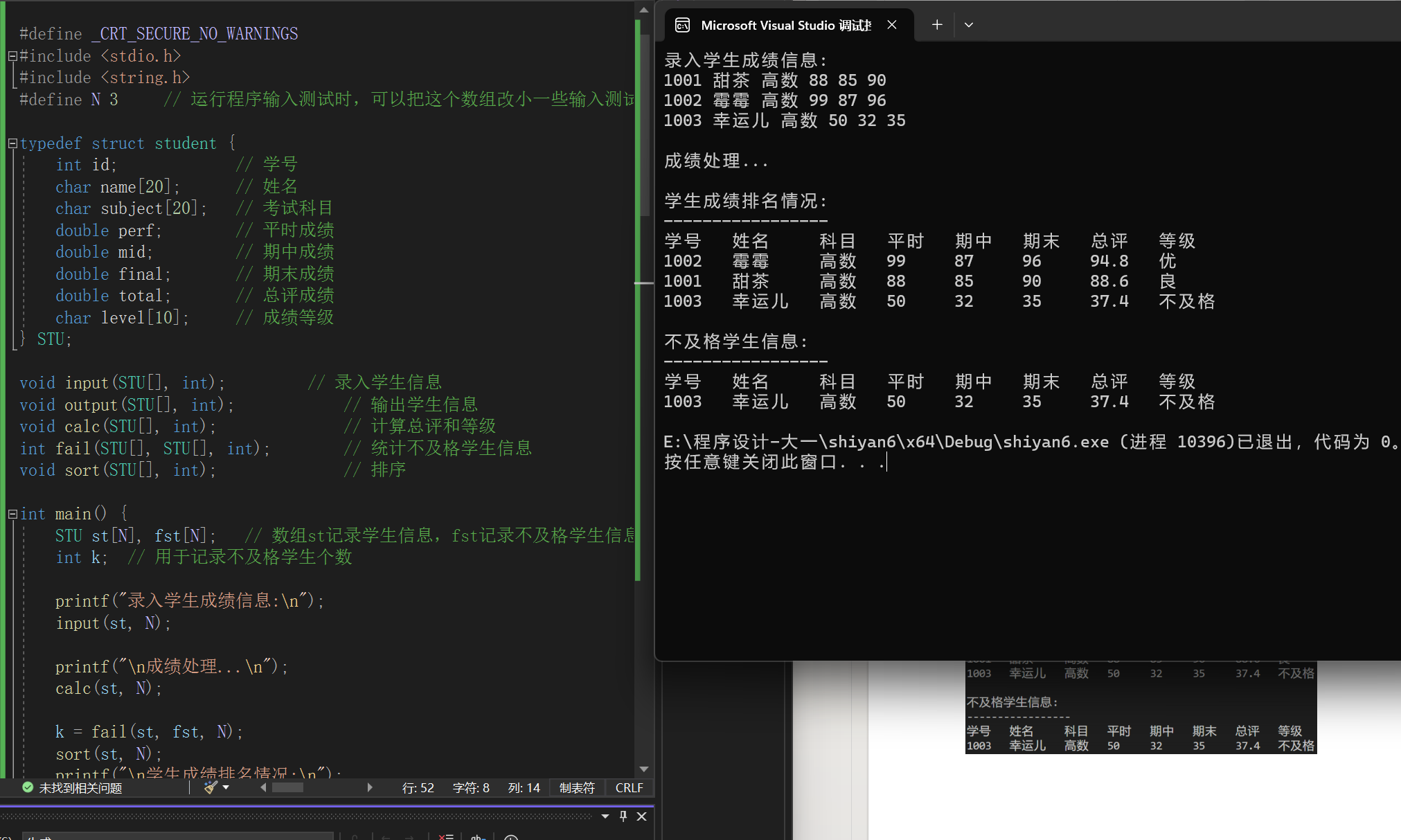This screenshot has width=1401, height=840.
Task: Click the horizontal scrollbar thumb
Action: click(287, 787)
